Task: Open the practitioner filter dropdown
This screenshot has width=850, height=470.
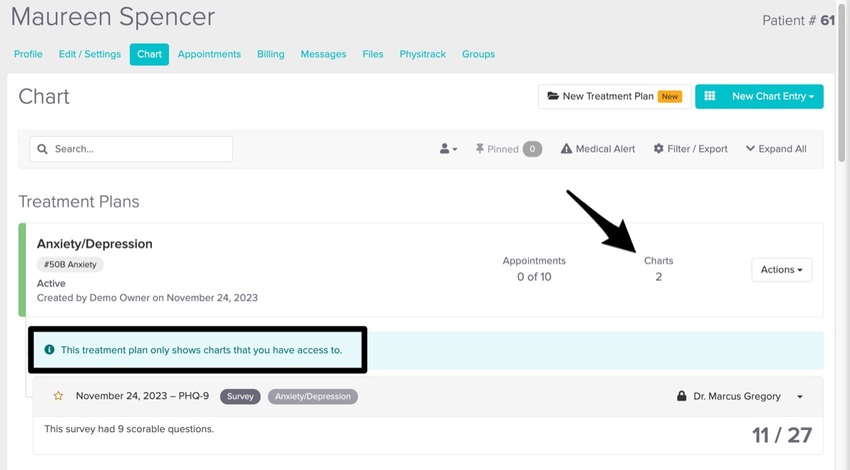Action: point(448,149)
